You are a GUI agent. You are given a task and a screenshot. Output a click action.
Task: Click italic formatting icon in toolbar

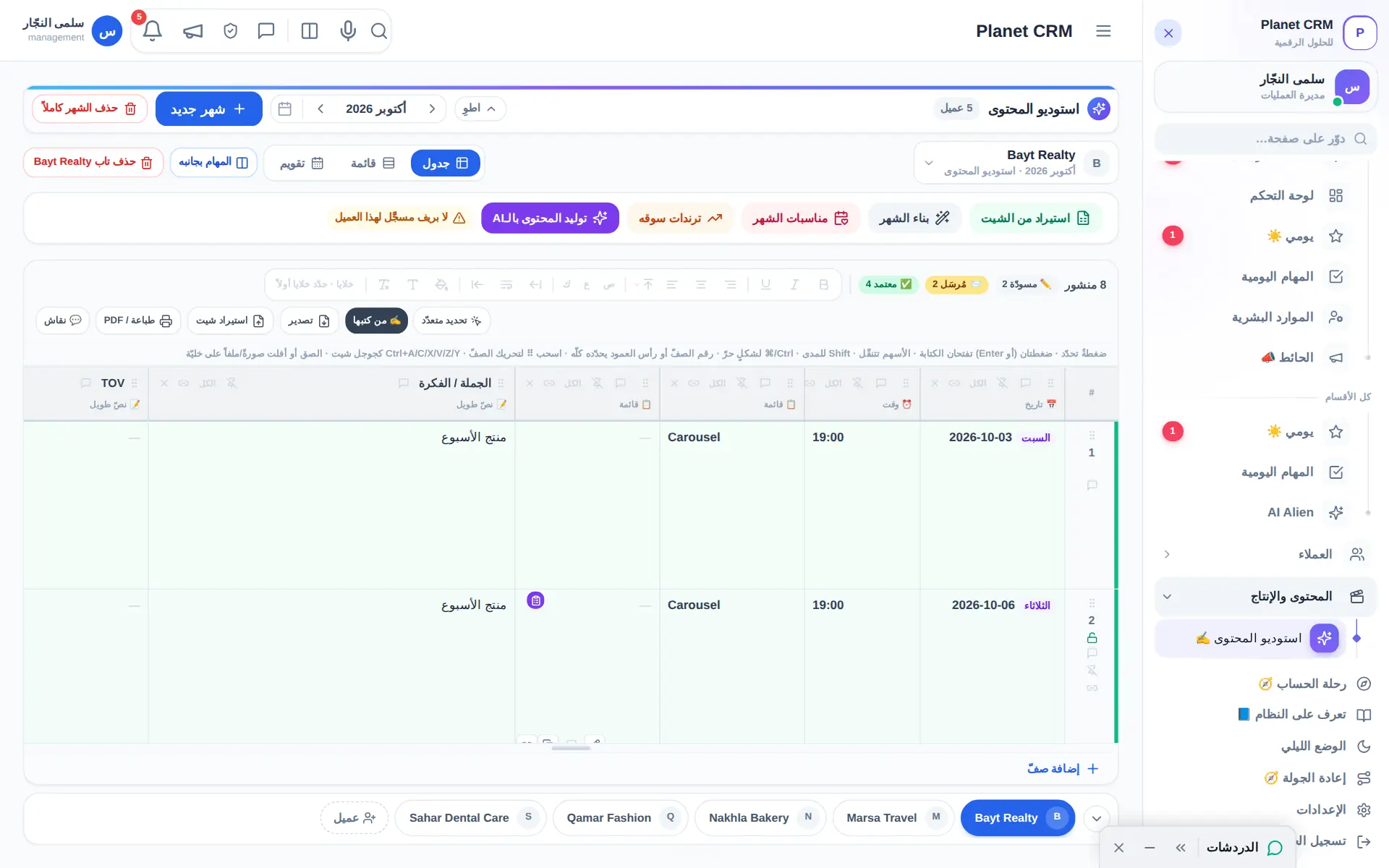pos(794,284)
